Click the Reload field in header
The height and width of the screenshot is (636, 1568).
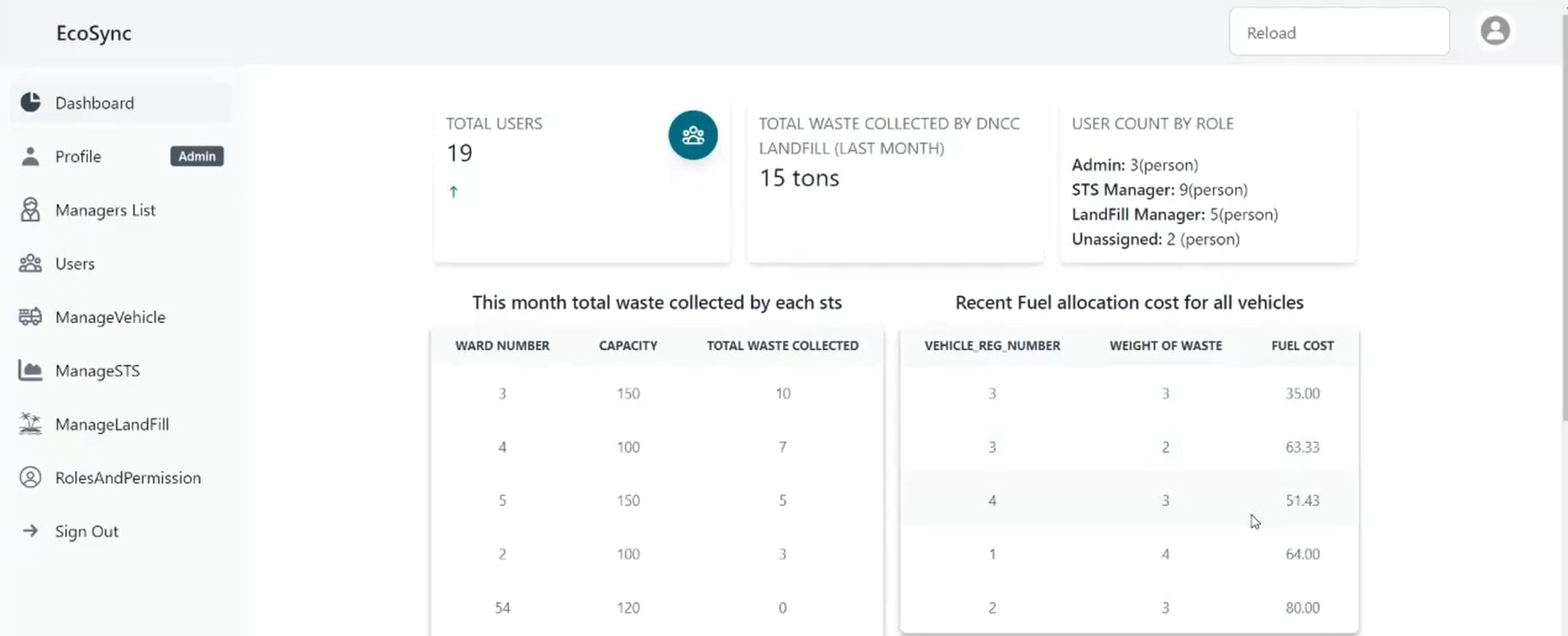pyautogui.click(x=1339, y=32)
